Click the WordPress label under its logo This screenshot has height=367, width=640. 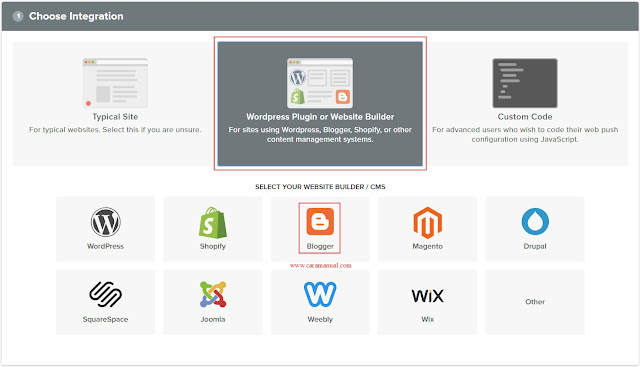coord(105,246)
